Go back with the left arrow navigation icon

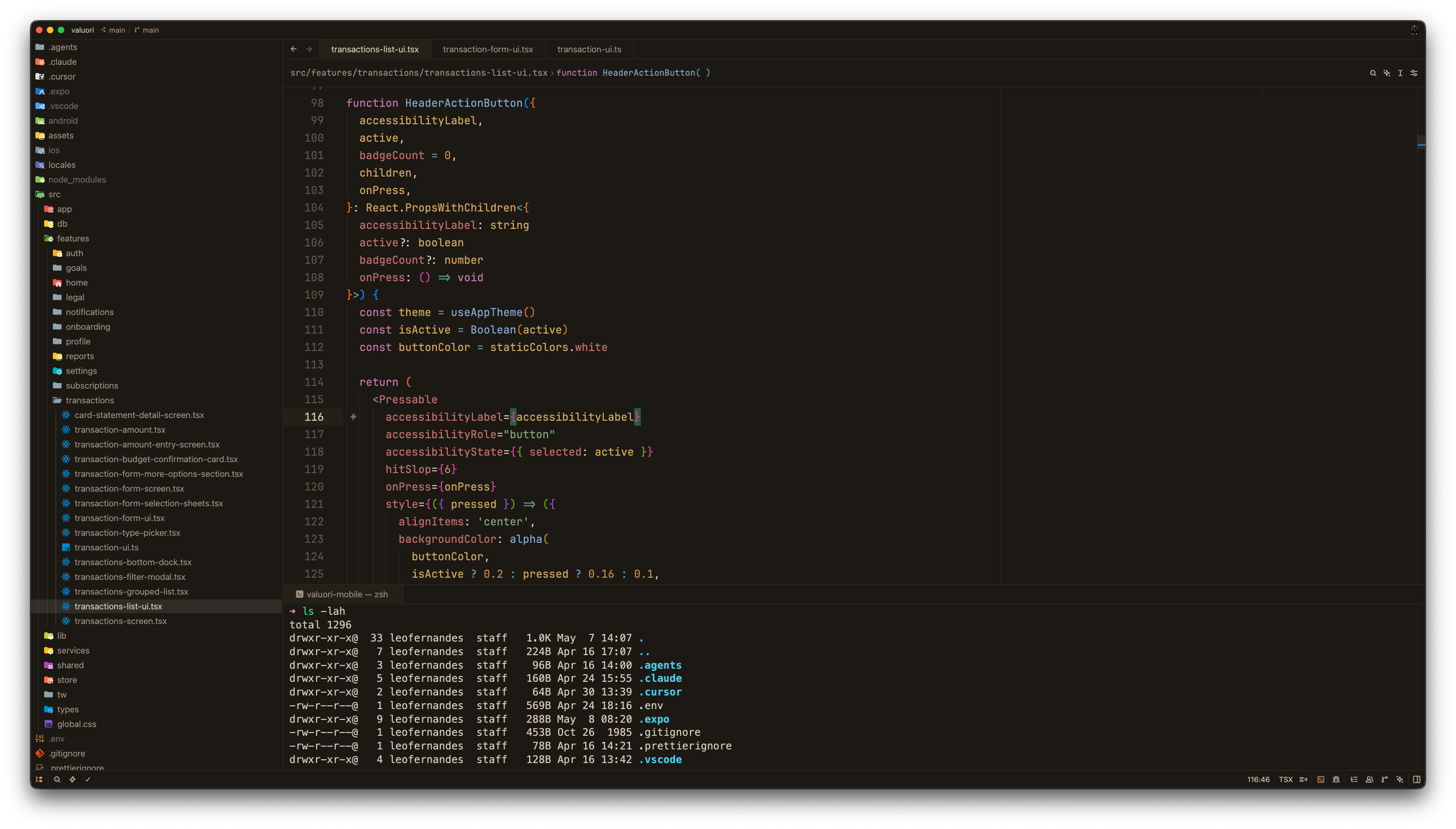point(294,49)
